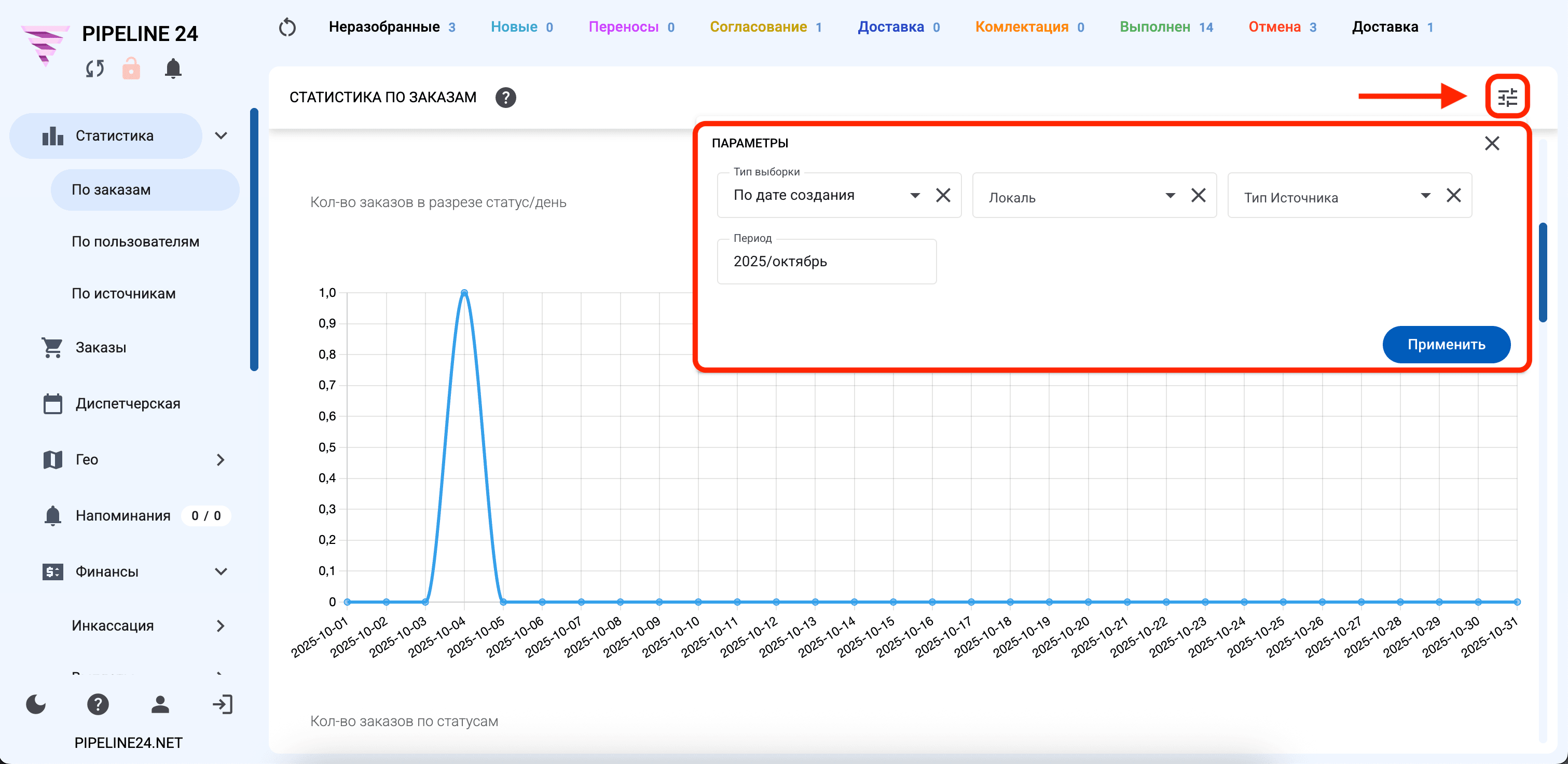The height and width of the screenshot is (764, 1568).
Task: Clear the Тип Источника field
Action: [1453, 196]
